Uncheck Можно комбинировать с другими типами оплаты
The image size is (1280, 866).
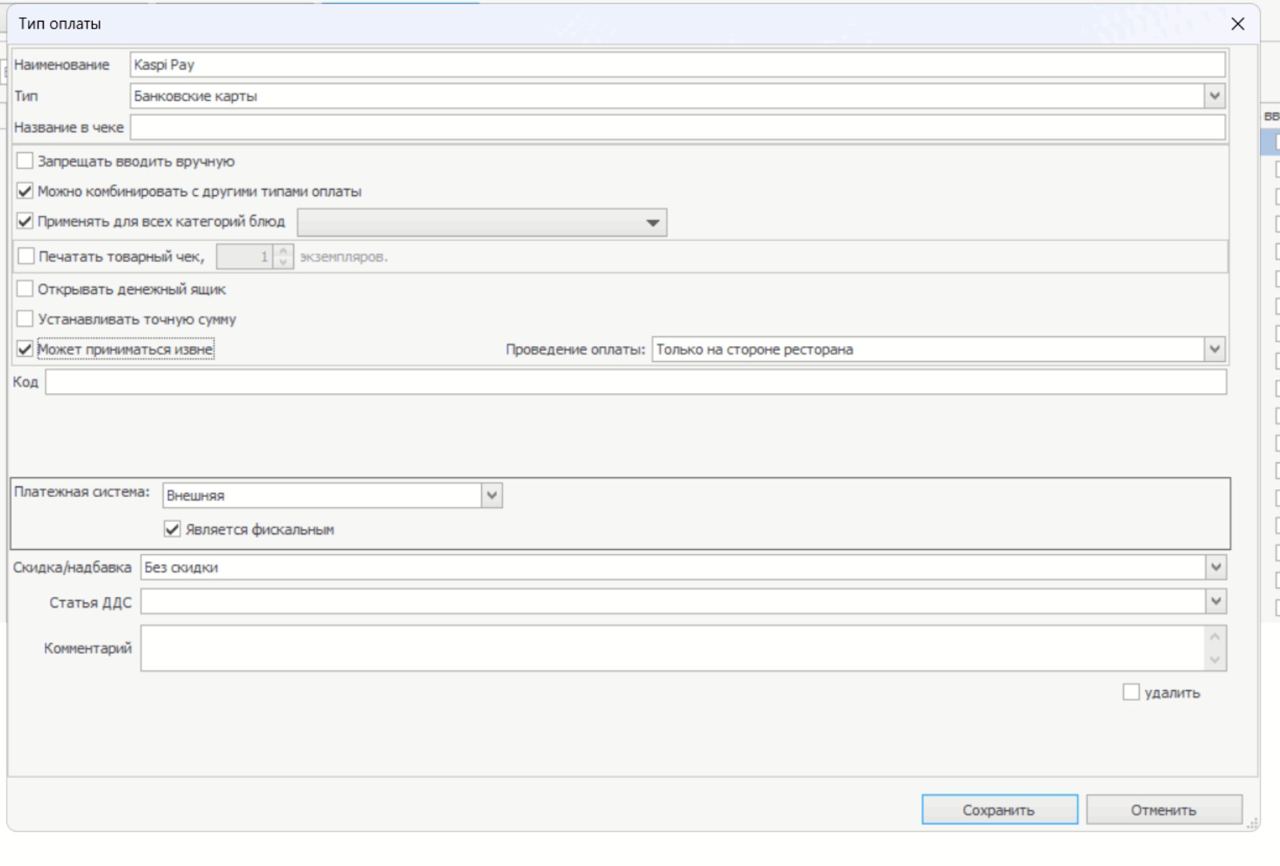coord(26,191)
